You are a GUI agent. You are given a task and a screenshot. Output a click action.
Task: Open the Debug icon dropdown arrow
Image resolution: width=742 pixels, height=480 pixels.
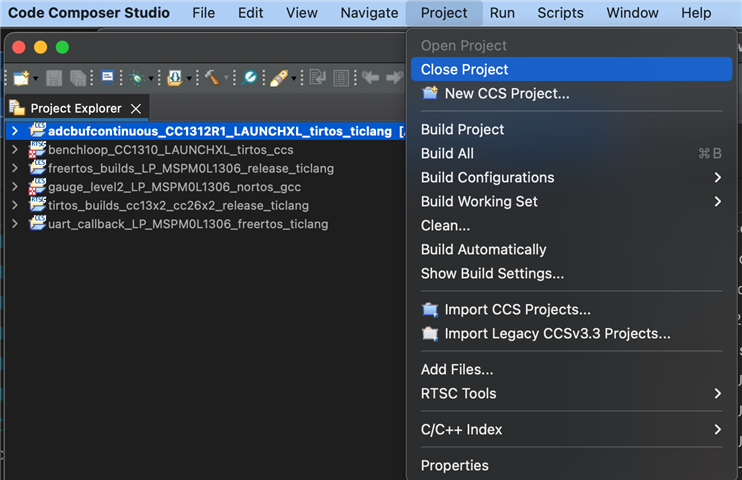point(151,78)
